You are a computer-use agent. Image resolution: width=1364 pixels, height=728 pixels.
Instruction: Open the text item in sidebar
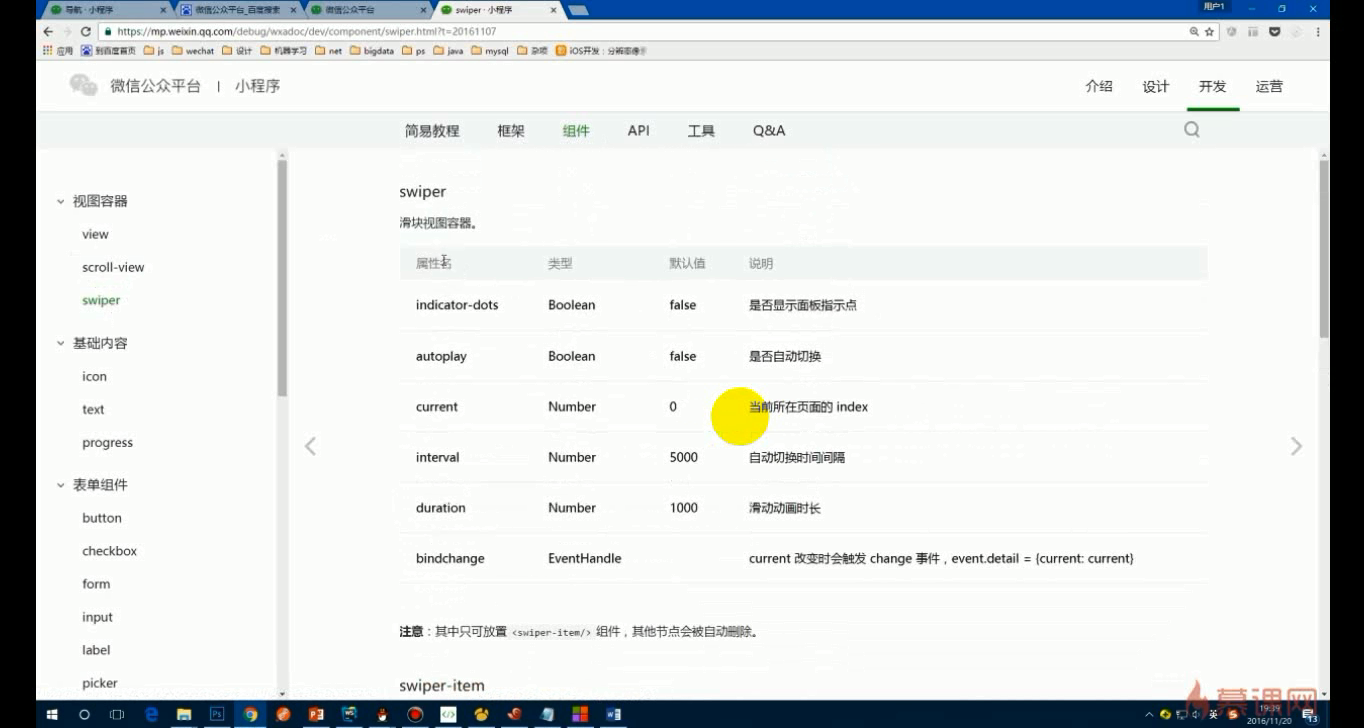click(x=93, y=409)
